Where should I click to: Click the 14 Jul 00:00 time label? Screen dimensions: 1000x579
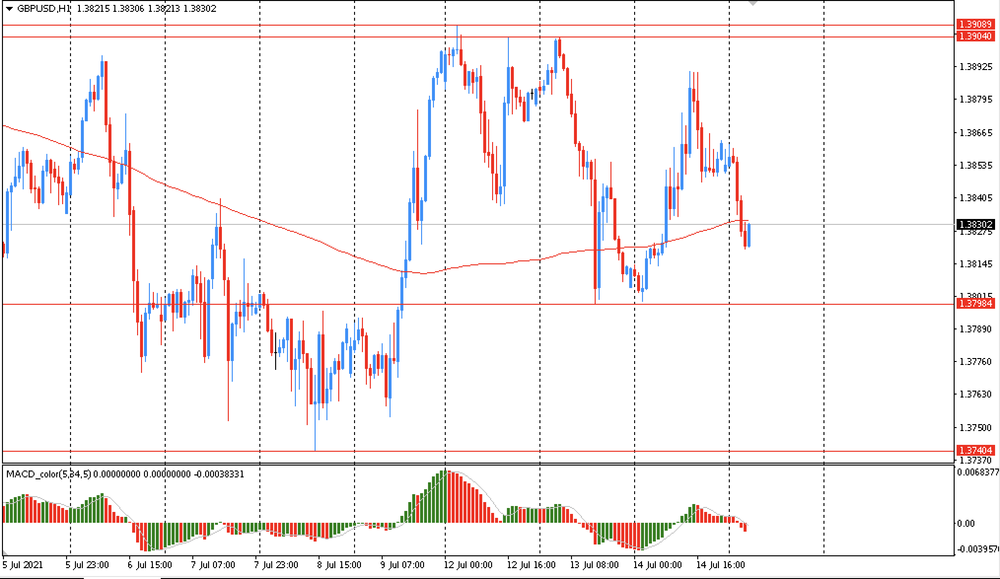point(657,565)
